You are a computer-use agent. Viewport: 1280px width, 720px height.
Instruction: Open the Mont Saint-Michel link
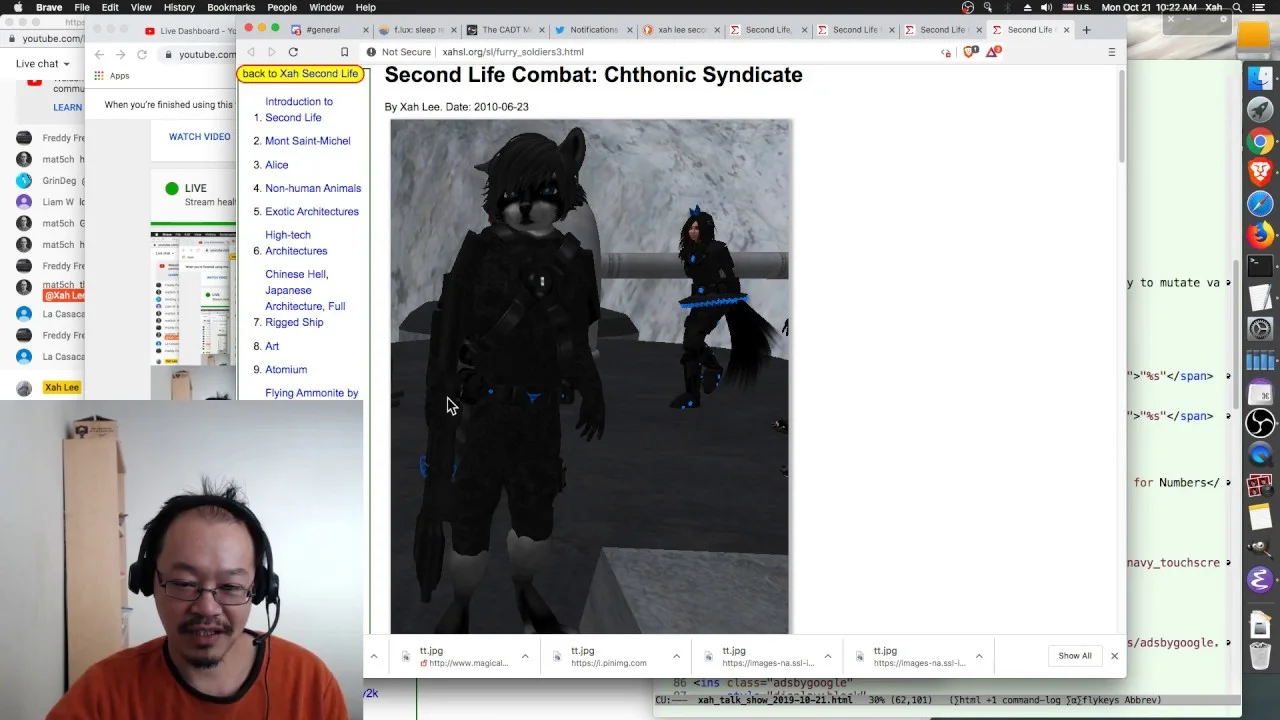[x=308, y=141]
